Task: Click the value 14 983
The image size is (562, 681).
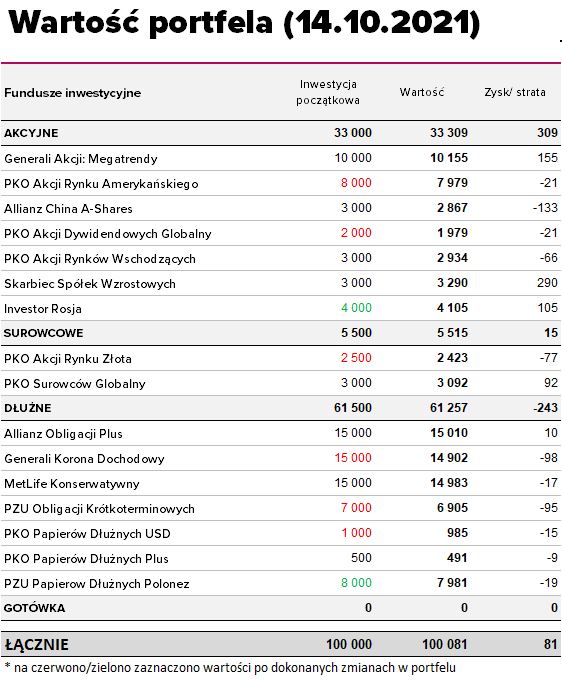Action: [449, 483]
